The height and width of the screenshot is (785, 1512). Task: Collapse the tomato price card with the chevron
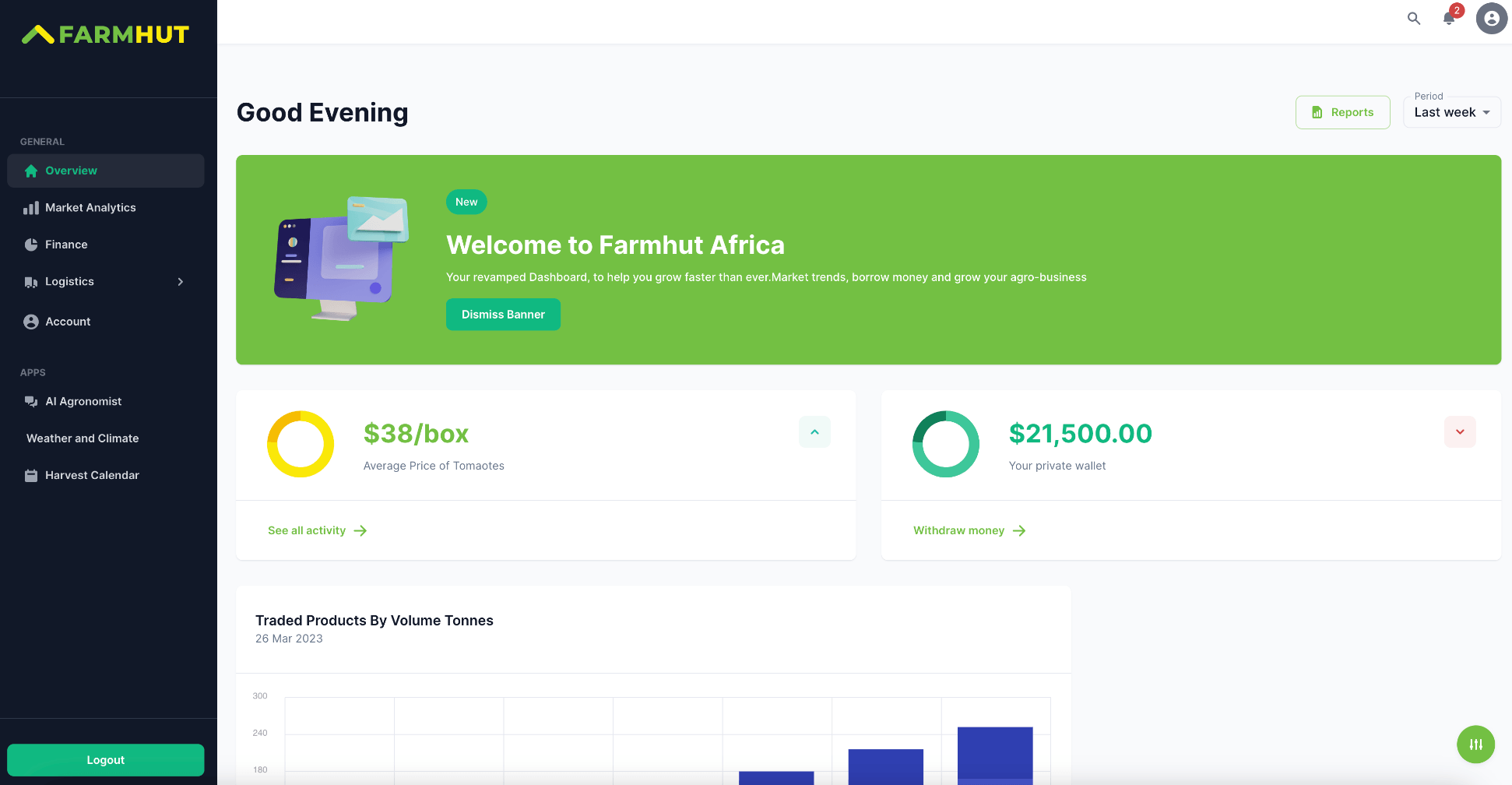(x=814, y=431)
